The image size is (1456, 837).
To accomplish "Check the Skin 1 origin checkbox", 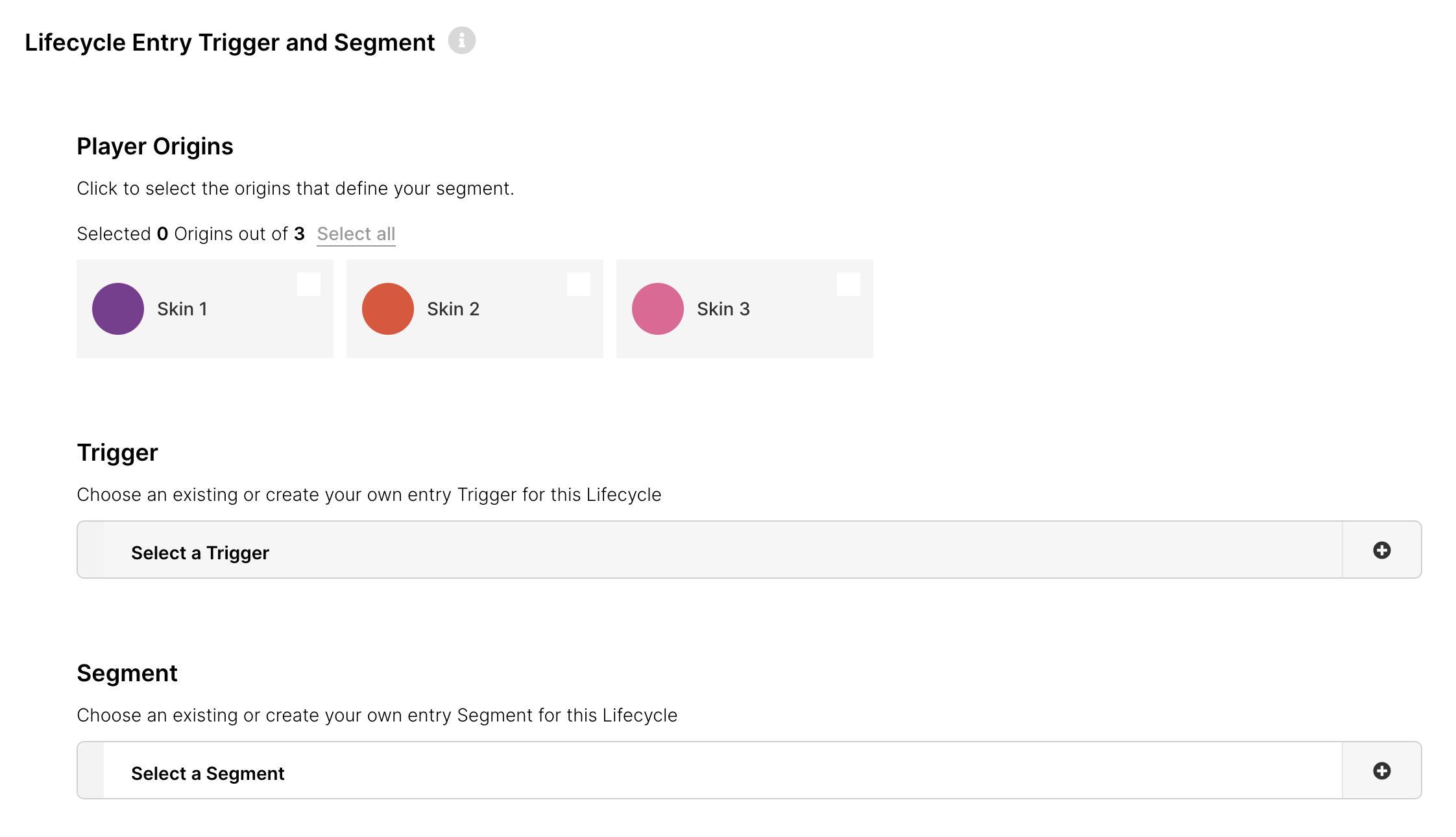I will (x=309, y=284).
